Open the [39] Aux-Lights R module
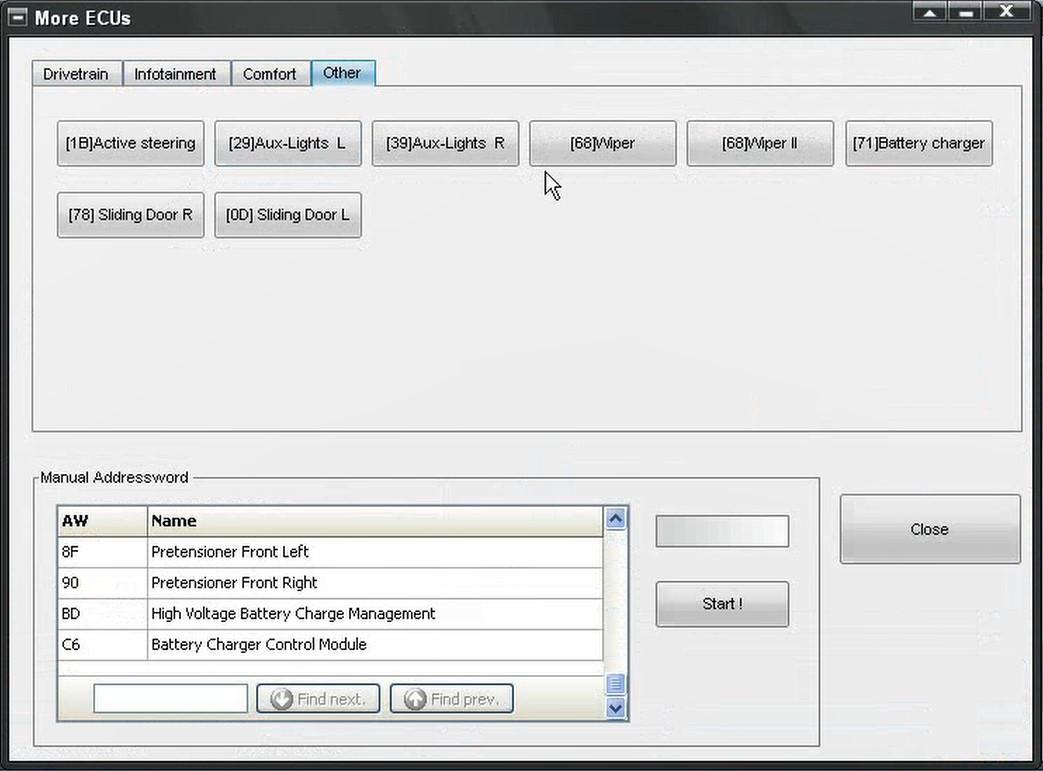1043x771 pixels. pos(445,143)
